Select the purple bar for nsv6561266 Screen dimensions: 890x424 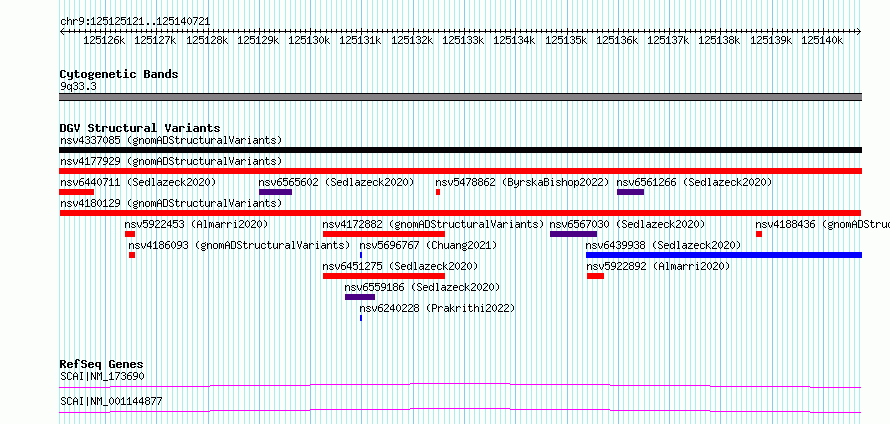pos(630,192)
